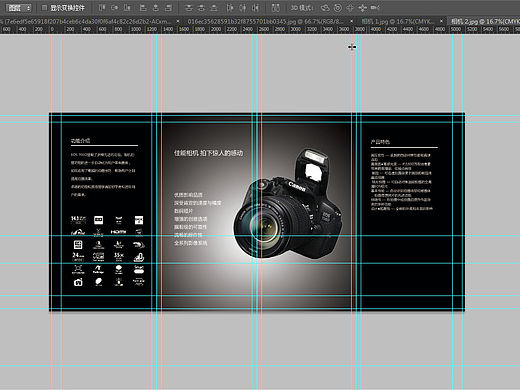Click Distribute top edges icon
The image size is (520, 390).
click(x=189, y=8)
